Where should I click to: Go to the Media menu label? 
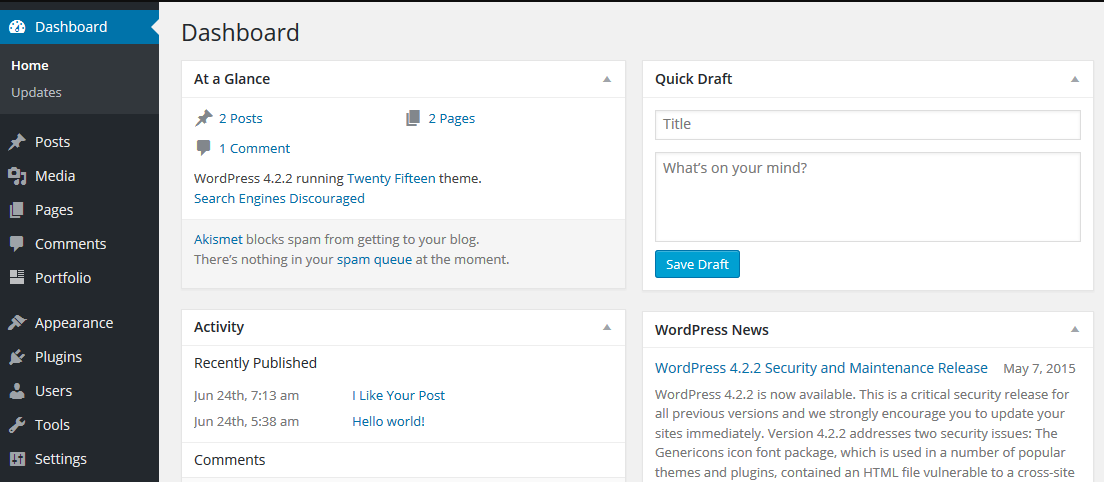[x=55, y=176]
